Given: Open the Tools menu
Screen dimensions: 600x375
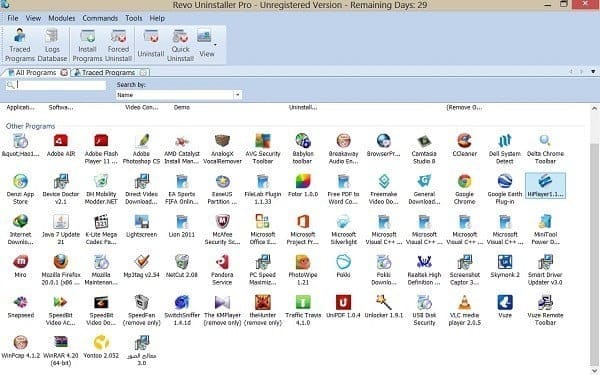Looking at the screenshot, I should [134, 18].
